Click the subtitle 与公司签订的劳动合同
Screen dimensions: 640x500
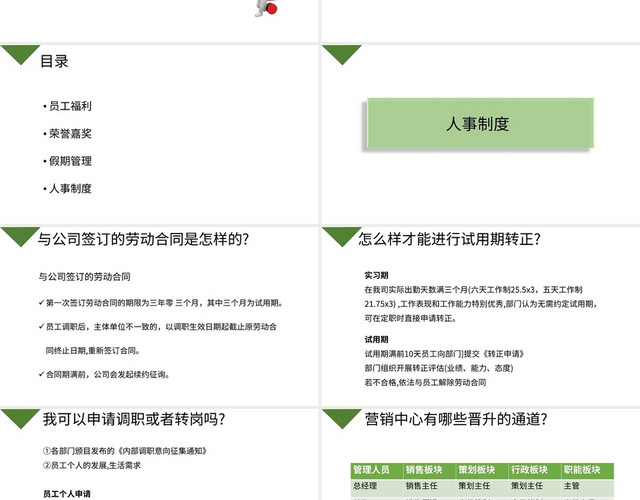click(x=84, y=277)
